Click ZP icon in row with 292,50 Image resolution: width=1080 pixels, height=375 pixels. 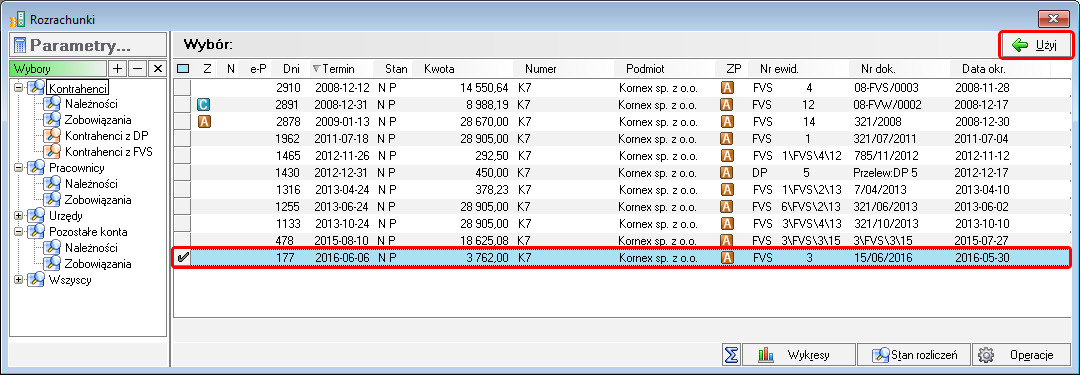727,155
